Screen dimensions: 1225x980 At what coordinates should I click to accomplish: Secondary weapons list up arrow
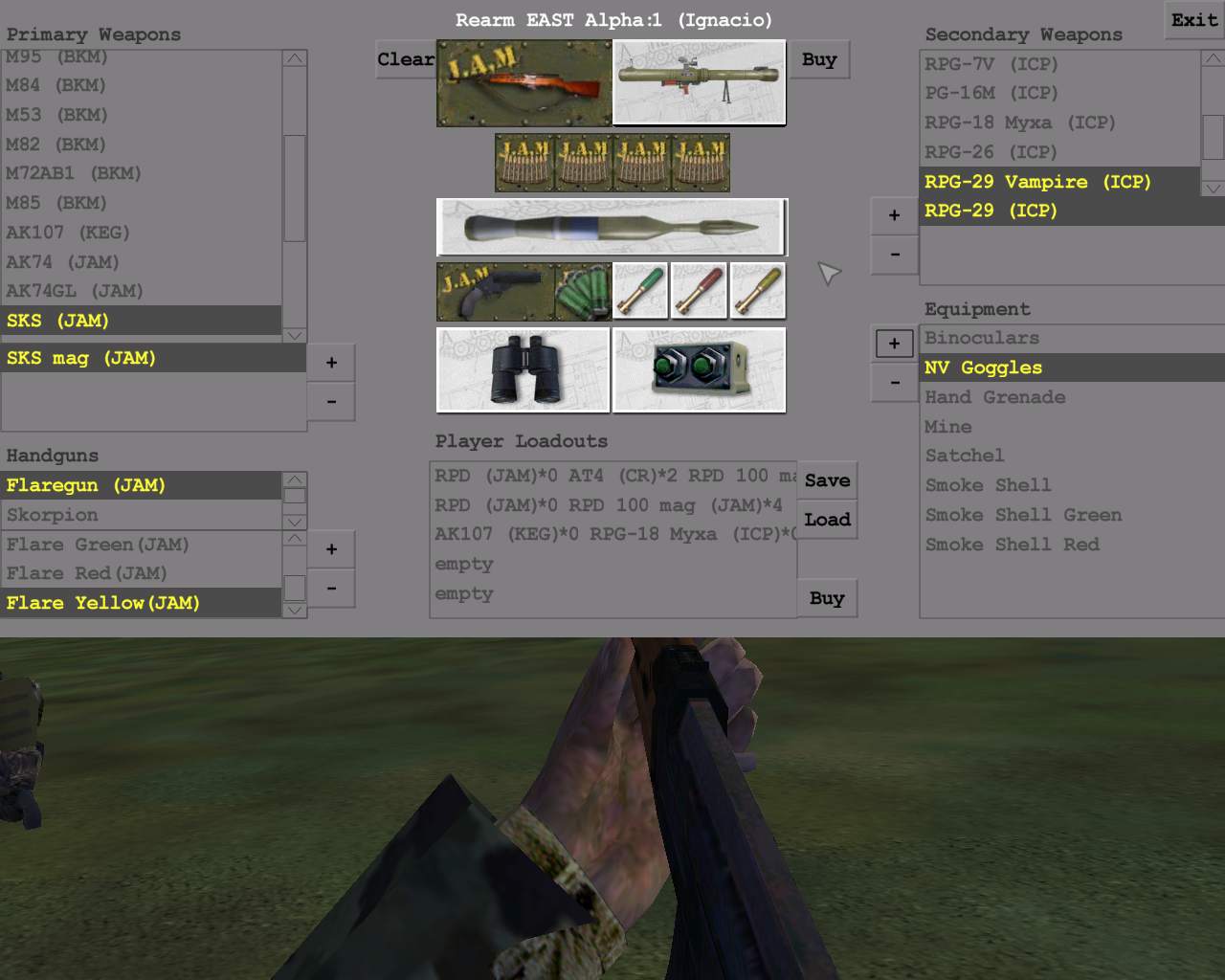click(x=1213, y=58)
